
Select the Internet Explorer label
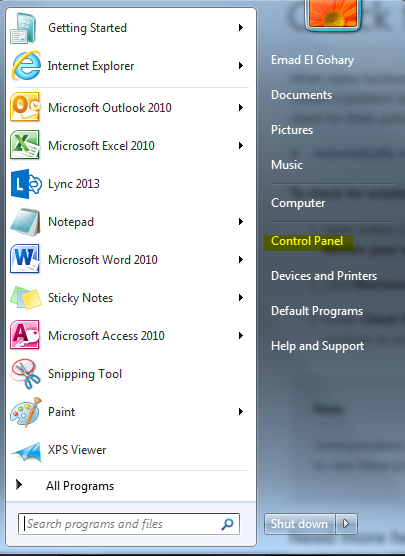point(91,66)
